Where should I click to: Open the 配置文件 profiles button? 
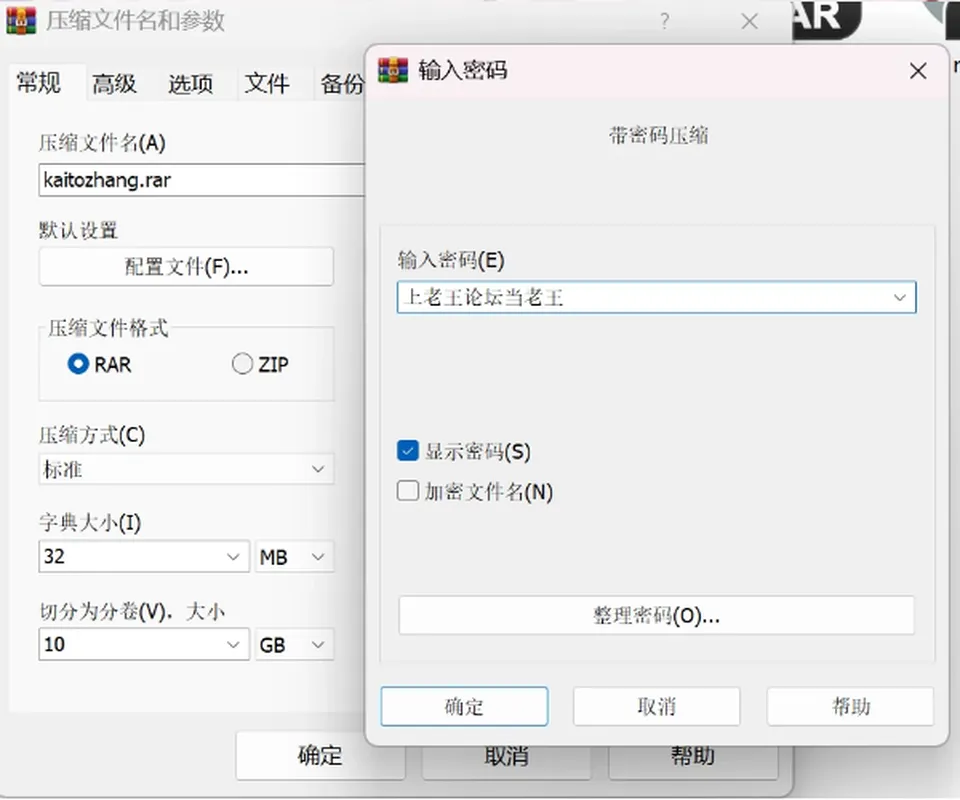point(186,266)
